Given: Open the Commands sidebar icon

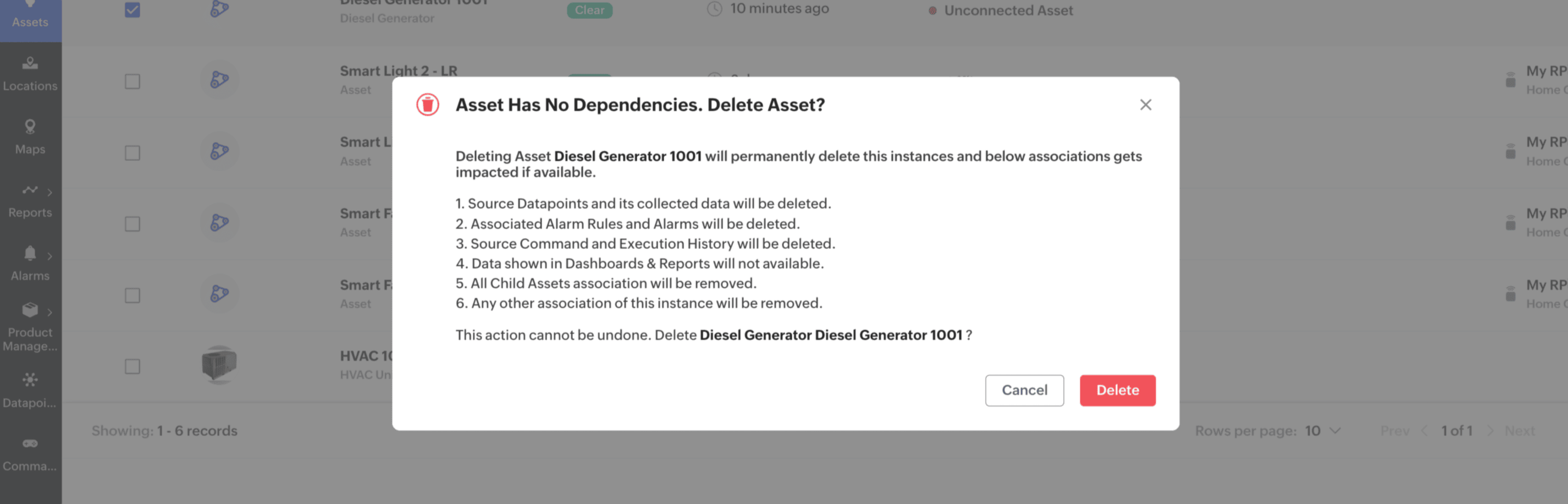Looking at the screenshot, I should 30,443.
